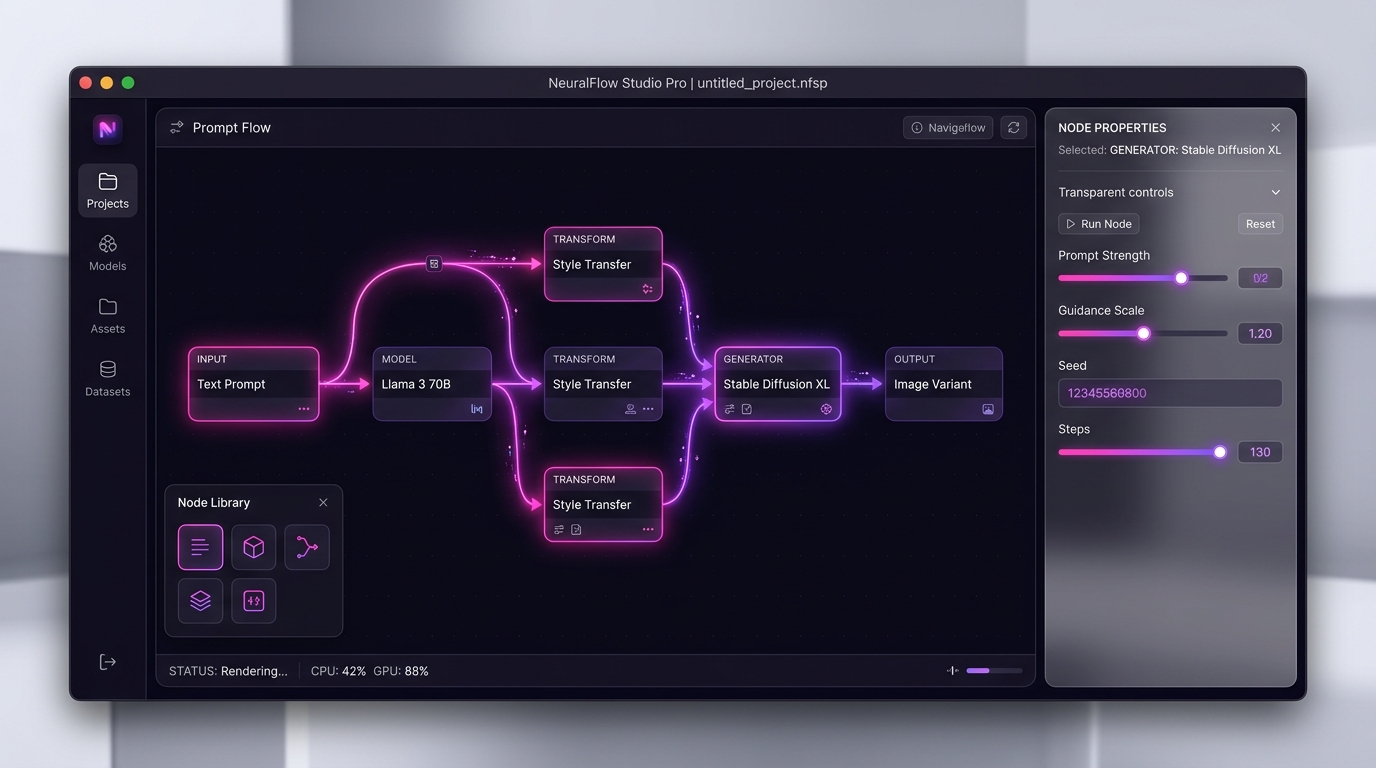This screenshot has width=1376, height=768.
Task: Click the zoom fit icon in the status bar
Action: pyautogui.click(x=952, y=671)
